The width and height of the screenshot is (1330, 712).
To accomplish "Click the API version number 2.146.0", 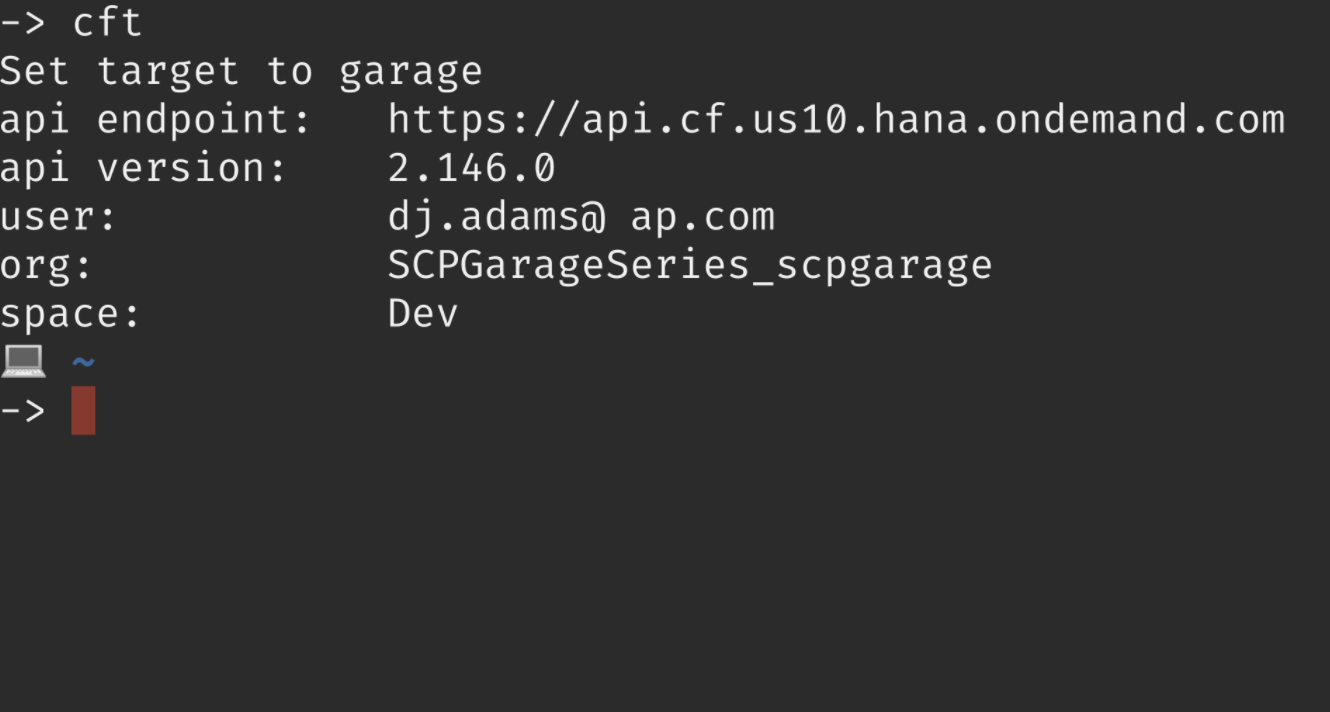I will (x=471, y=168).
